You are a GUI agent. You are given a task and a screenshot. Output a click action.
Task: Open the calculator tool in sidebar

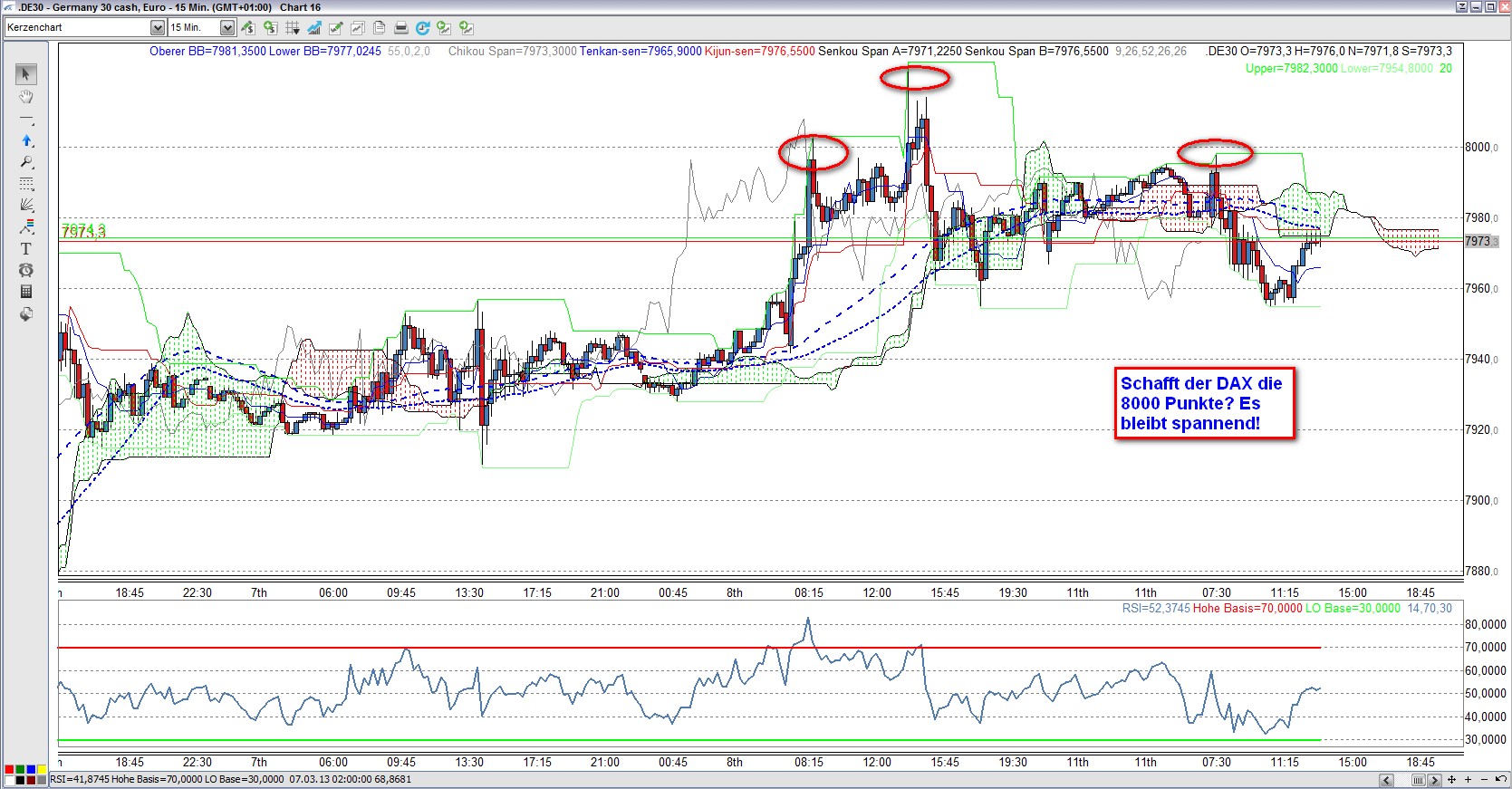tap(25, 292)
